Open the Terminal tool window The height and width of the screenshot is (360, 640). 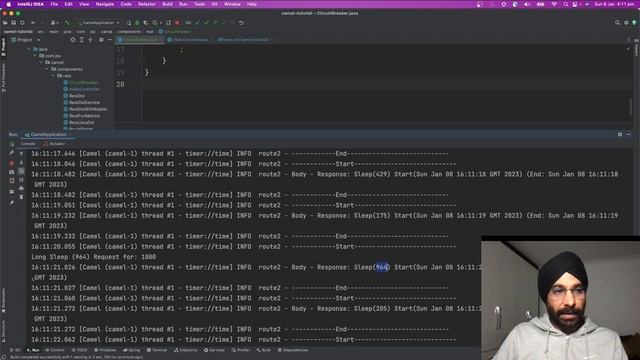click(157, 350)
